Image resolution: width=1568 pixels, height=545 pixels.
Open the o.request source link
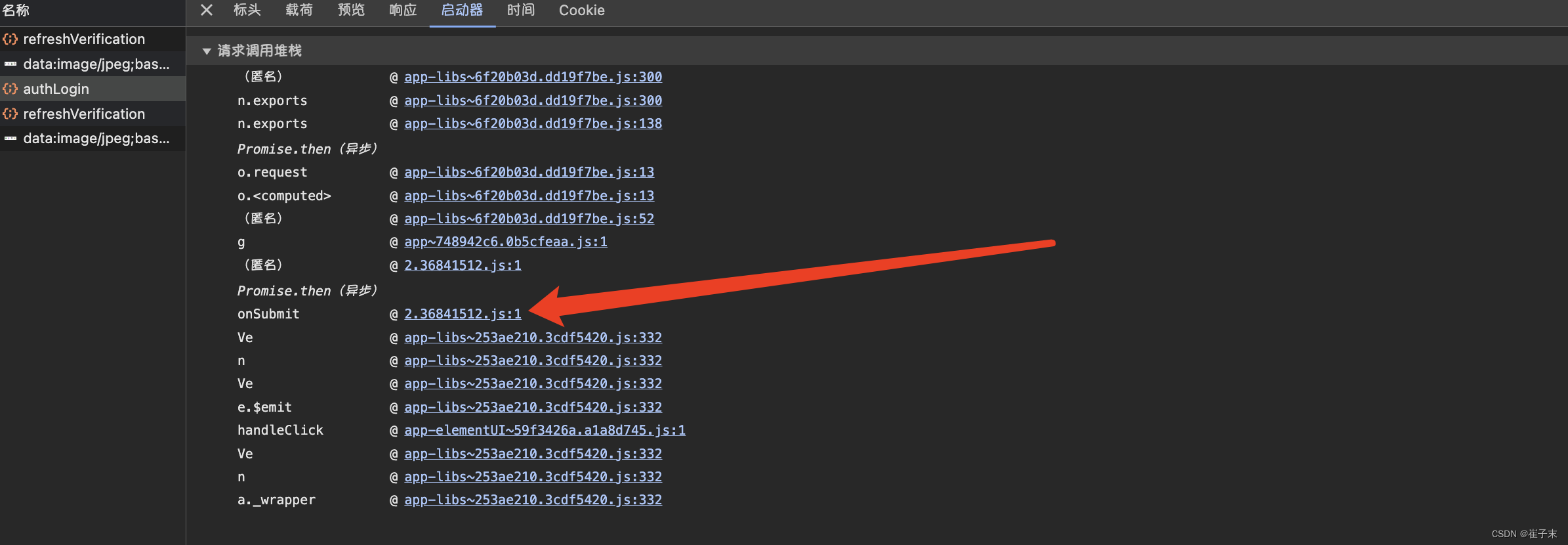tap(529, 172)
